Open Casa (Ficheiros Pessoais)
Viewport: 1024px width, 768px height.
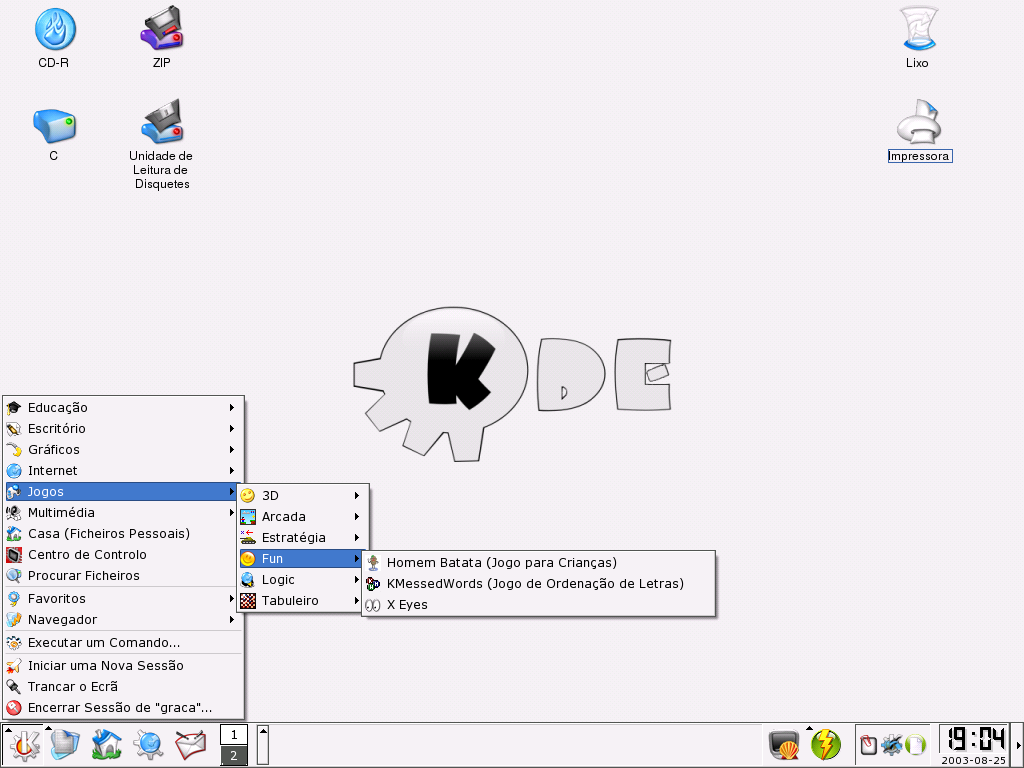(x=122, y=534)
